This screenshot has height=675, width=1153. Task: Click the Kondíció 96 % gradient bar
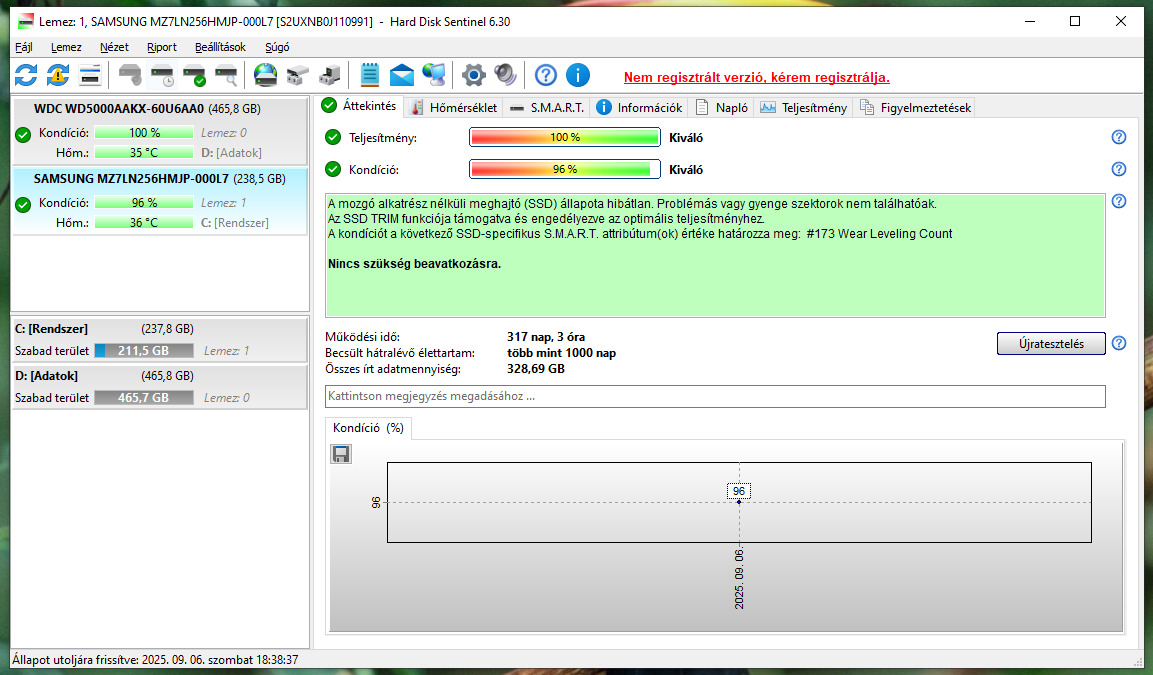[565, 169]
